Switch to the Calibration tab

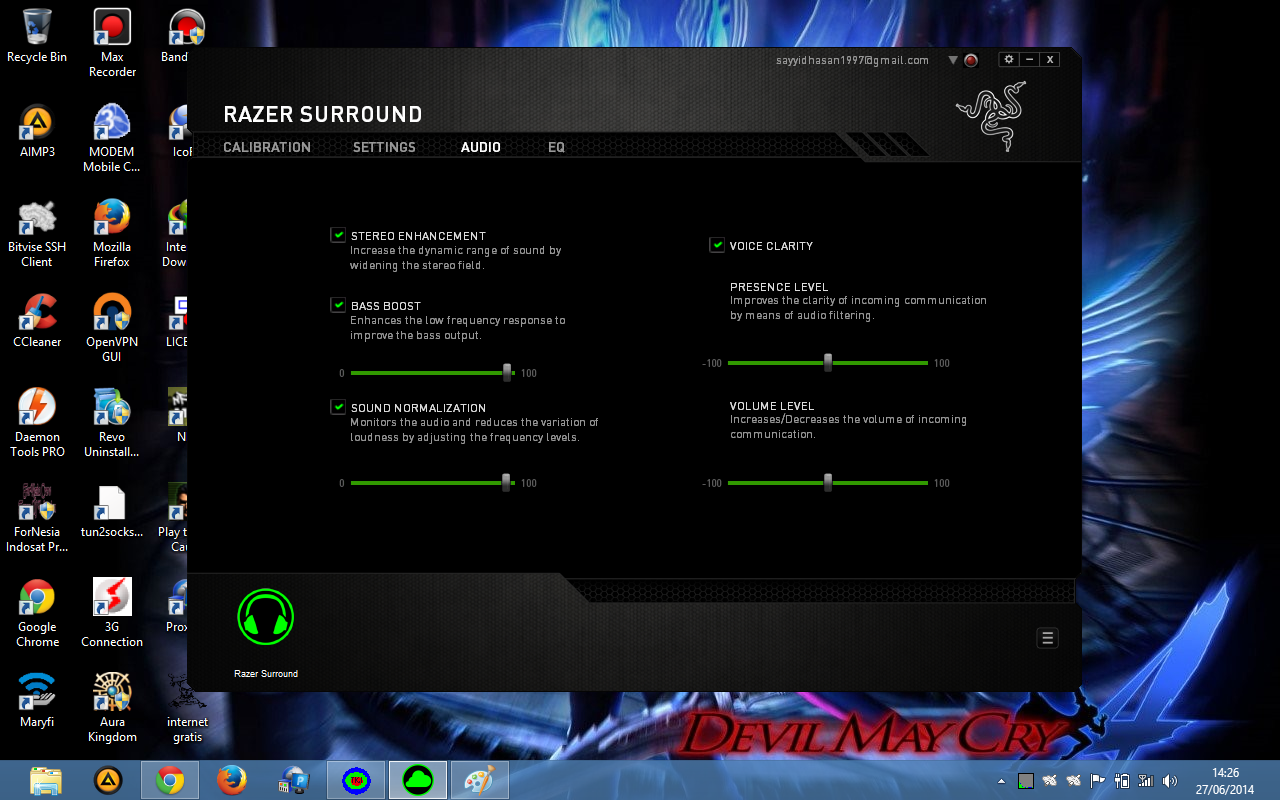[266, 146]
